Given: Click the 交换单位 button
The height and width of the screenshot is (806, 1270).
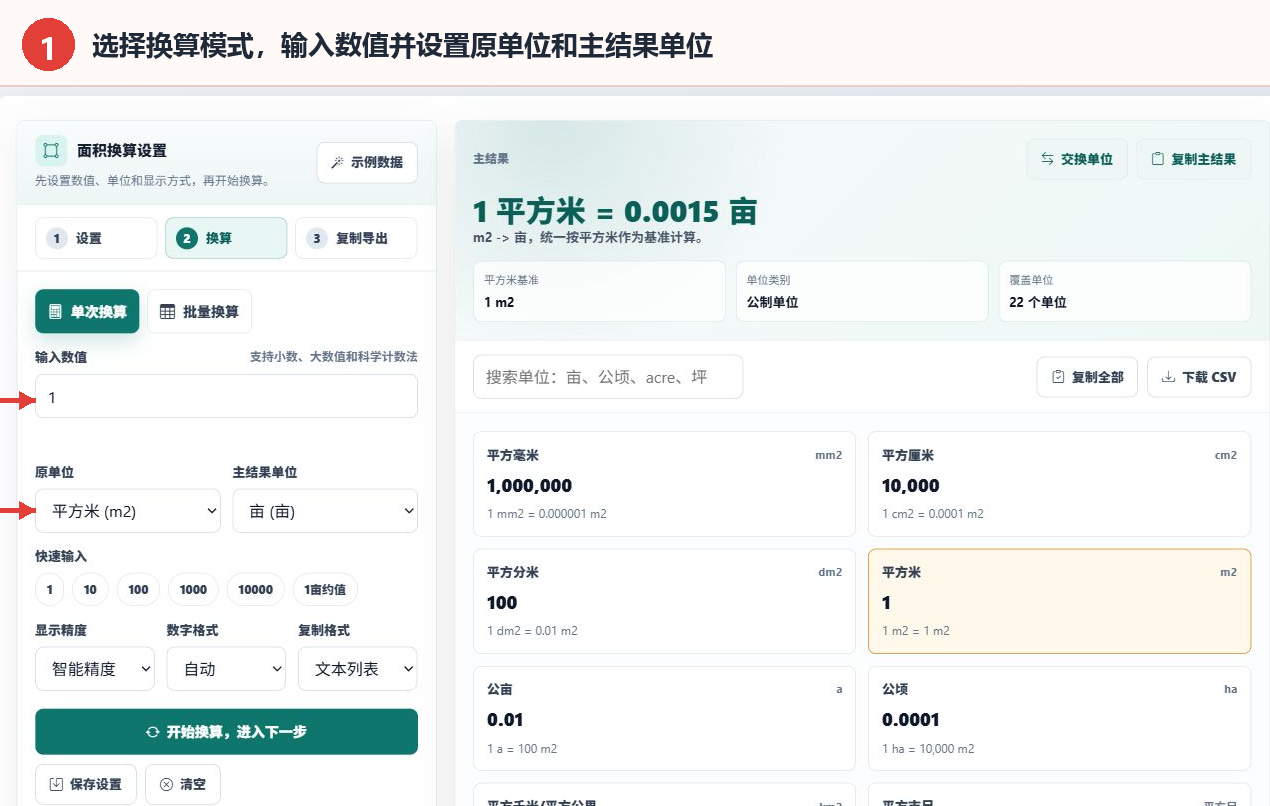Looking at the screenshot, I should pyautogui.click(x=1077, y=159).
